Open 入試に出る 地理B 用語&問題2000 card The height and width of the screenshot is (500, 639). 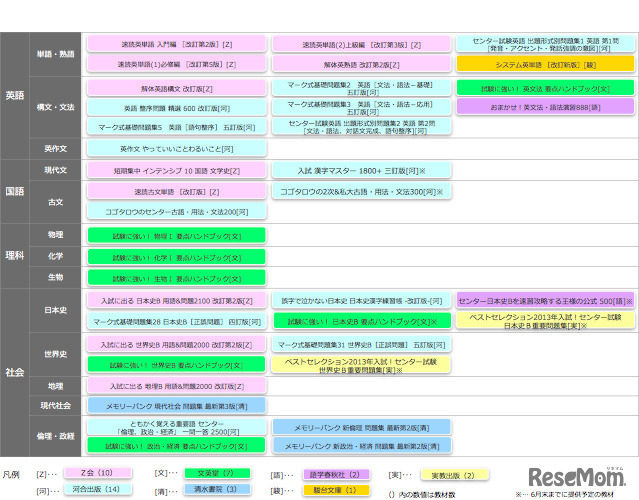(176, 386)
